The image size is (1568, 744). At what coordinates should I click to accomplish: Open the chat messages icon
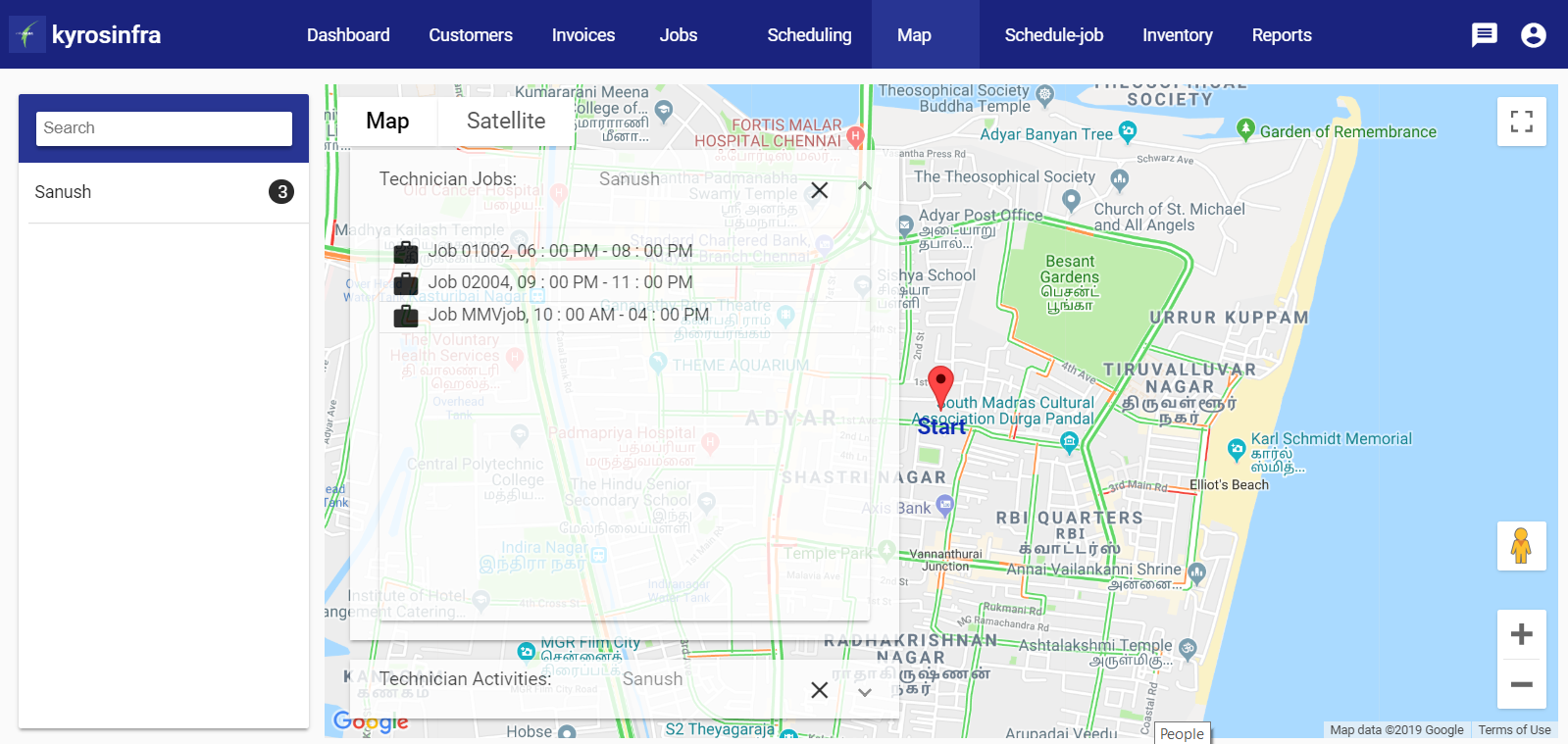click(x=1485, y=35)
